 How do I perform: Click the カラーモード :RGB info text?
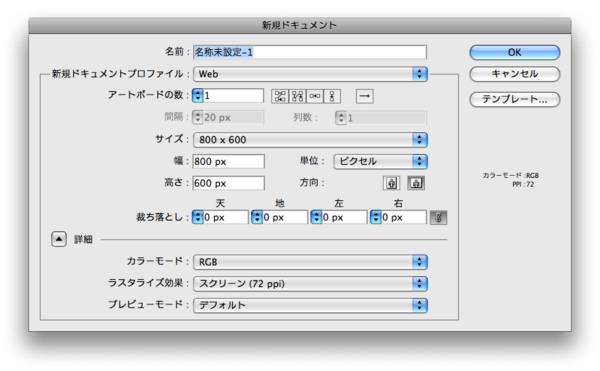click(510, 176)
